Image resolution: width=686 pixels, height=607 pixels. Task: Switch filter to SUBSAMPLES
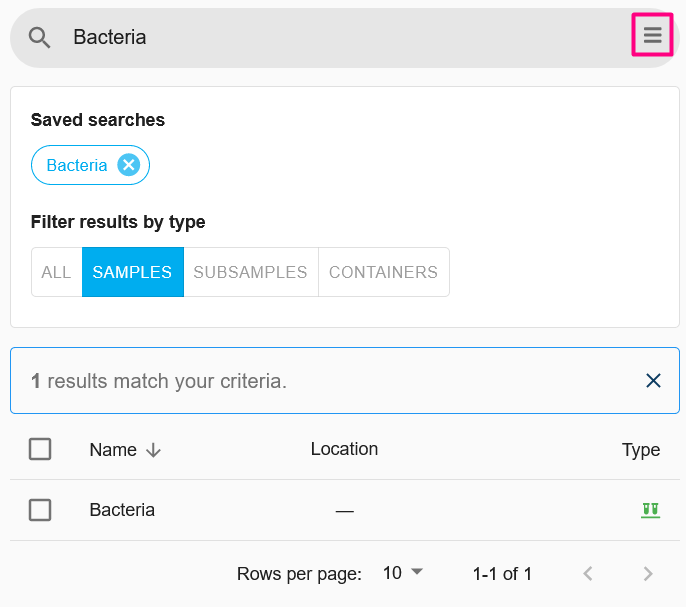pyautogui.click(x=251, y=272)
